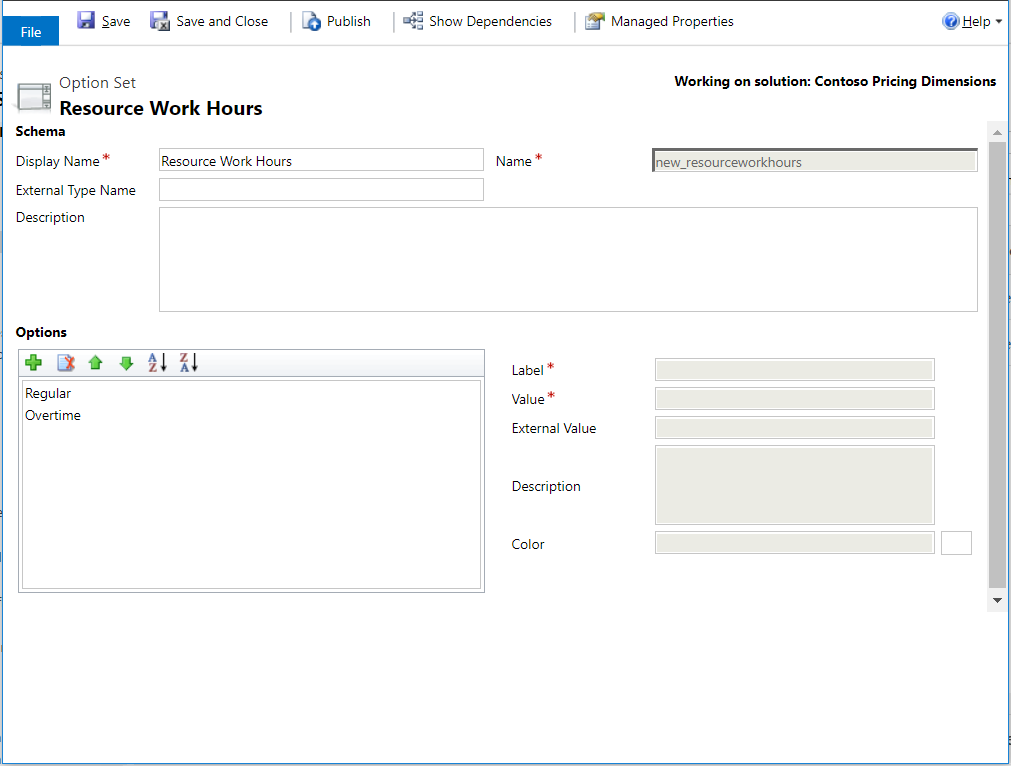Open the Help link

[x=976, y=21]
